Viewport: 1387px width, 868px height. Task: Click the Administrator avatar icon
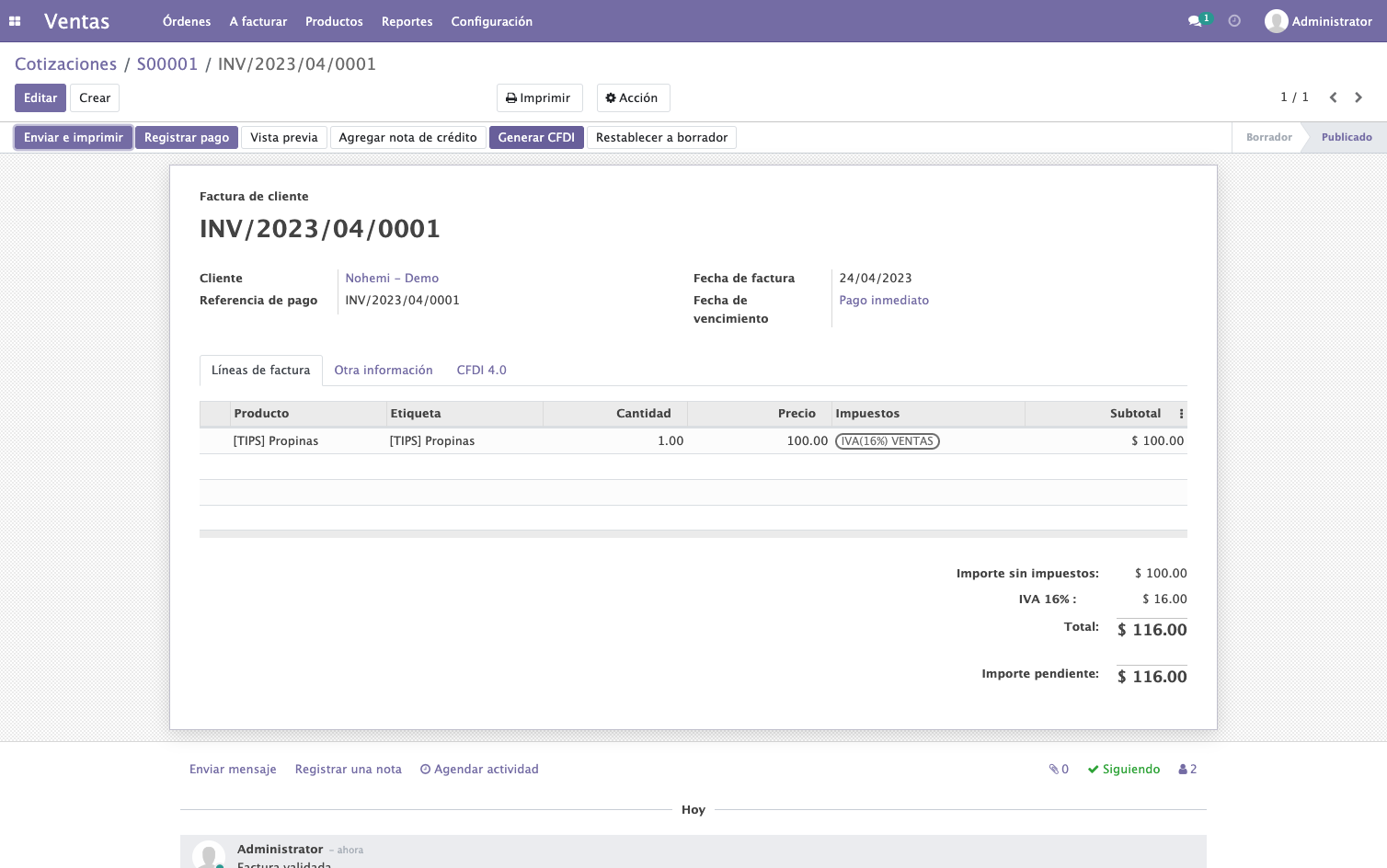click(1276, 21)
